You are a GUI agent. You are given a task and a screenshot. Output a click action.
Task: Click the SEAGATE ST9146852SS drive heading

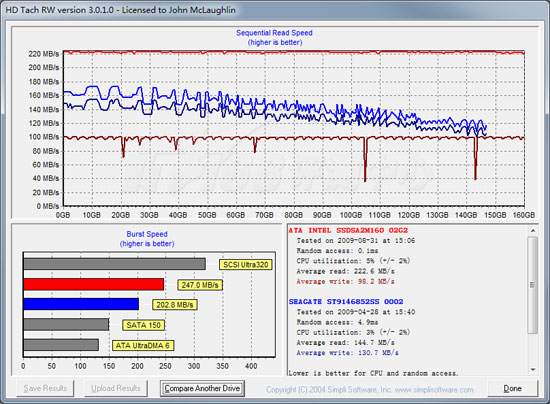[346, 302]
